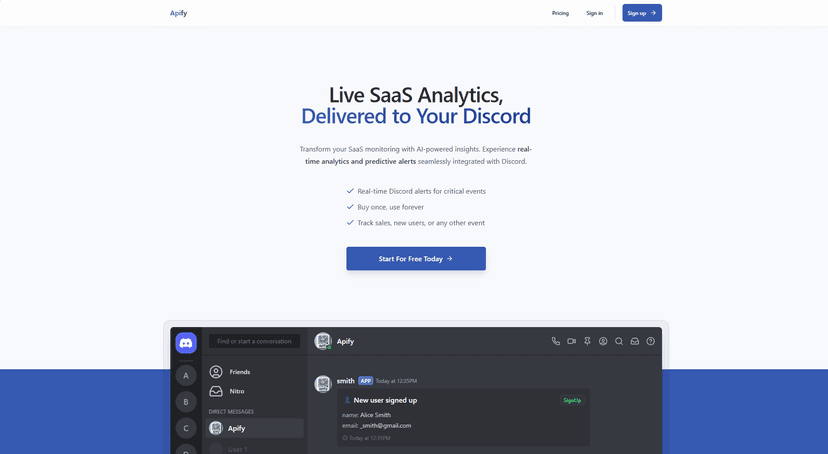Click the checkmark beside Track sales, new users

click(350, 223)
